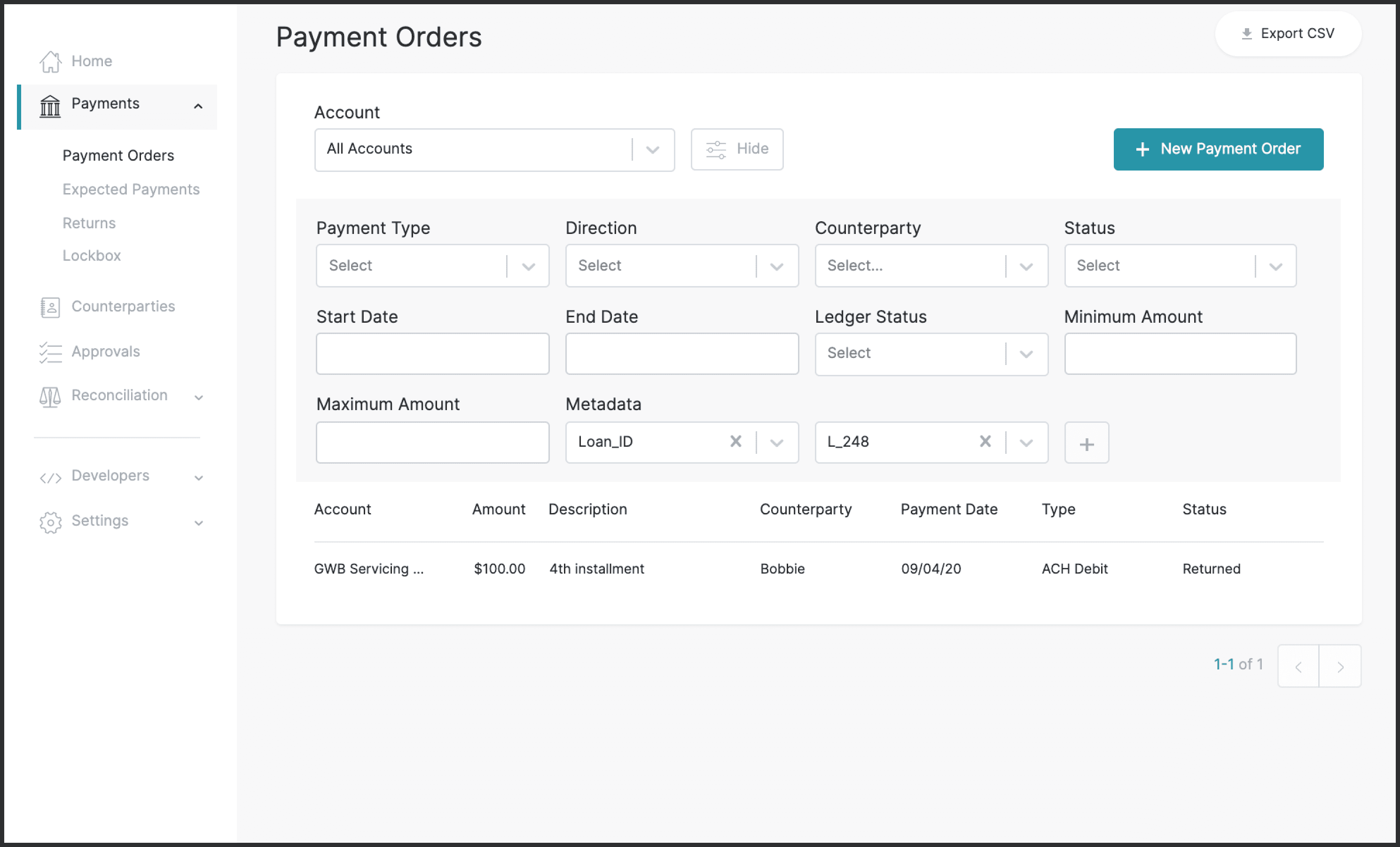1400x847 pixels.
Task: Remove Loan_ID metadata filter
Action: [x=737, y=441]
